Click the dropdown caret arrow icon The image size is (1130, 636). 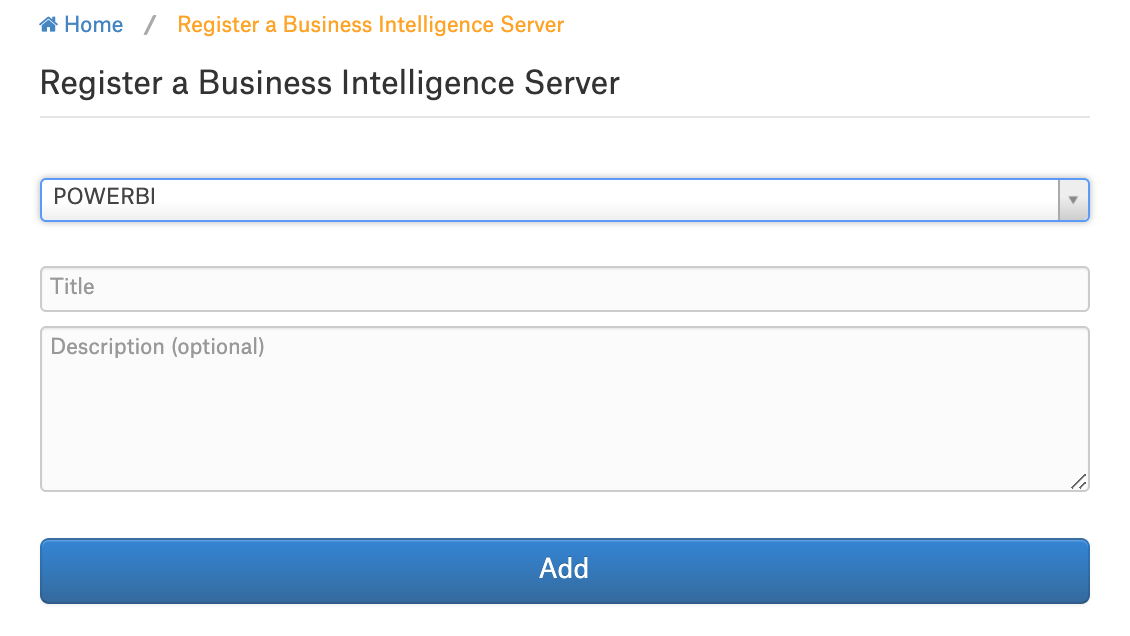1073,200
